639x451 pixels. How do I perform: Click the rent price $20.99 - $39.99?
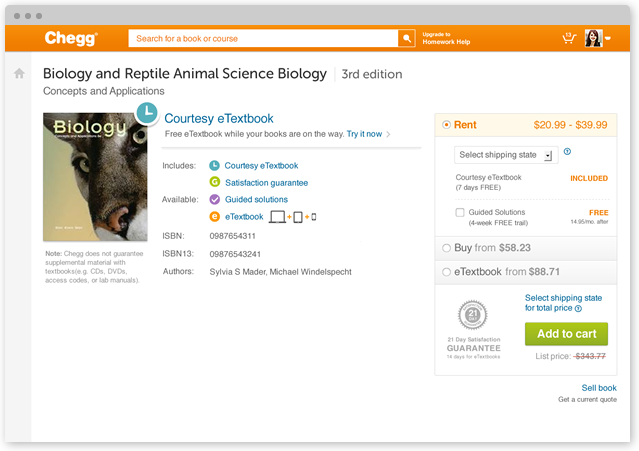click(570, 125)
